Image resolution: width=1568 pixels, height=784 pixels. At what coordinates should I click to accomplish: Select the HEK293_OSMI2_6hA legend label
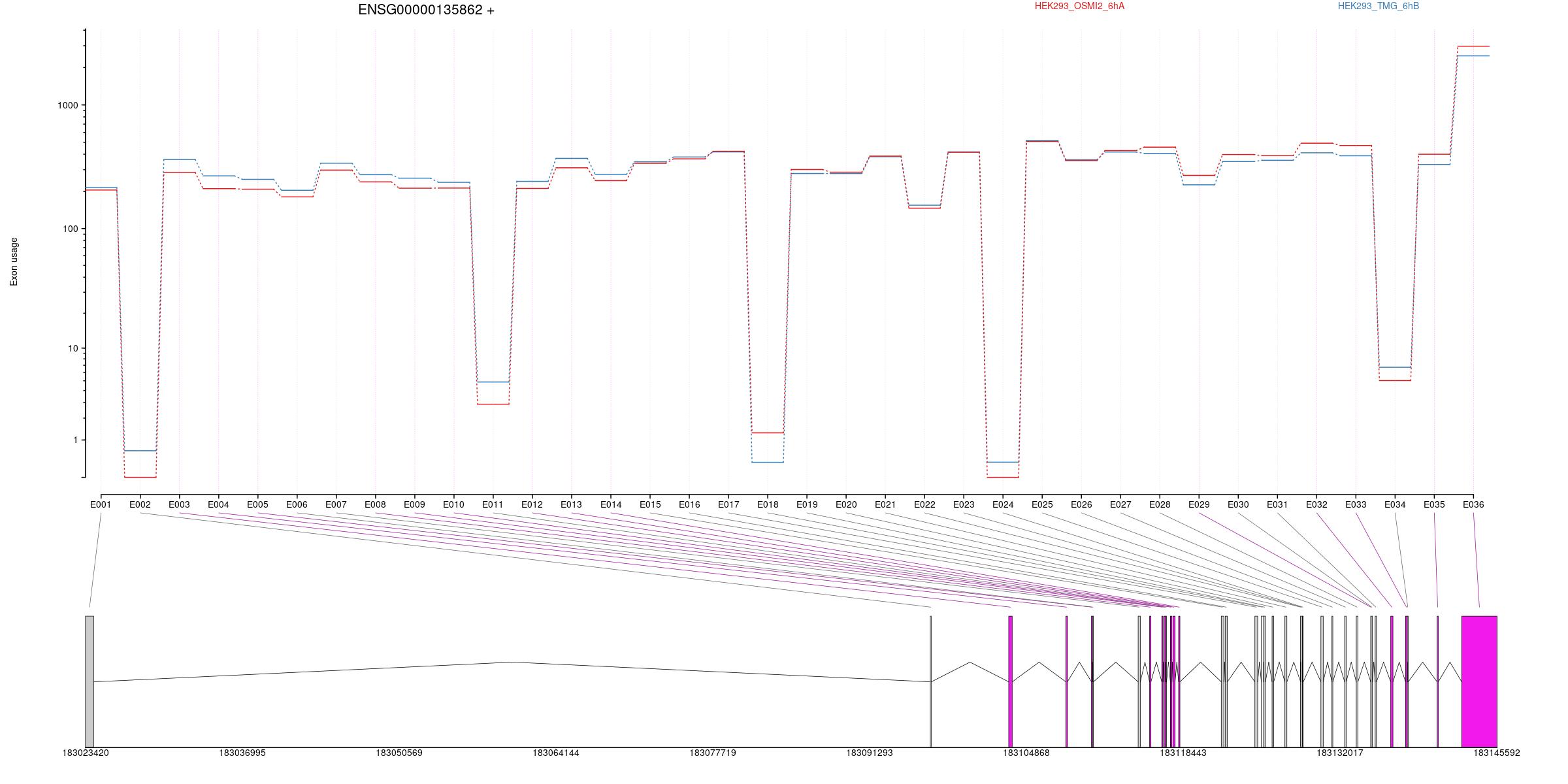tap(1079, 6)
